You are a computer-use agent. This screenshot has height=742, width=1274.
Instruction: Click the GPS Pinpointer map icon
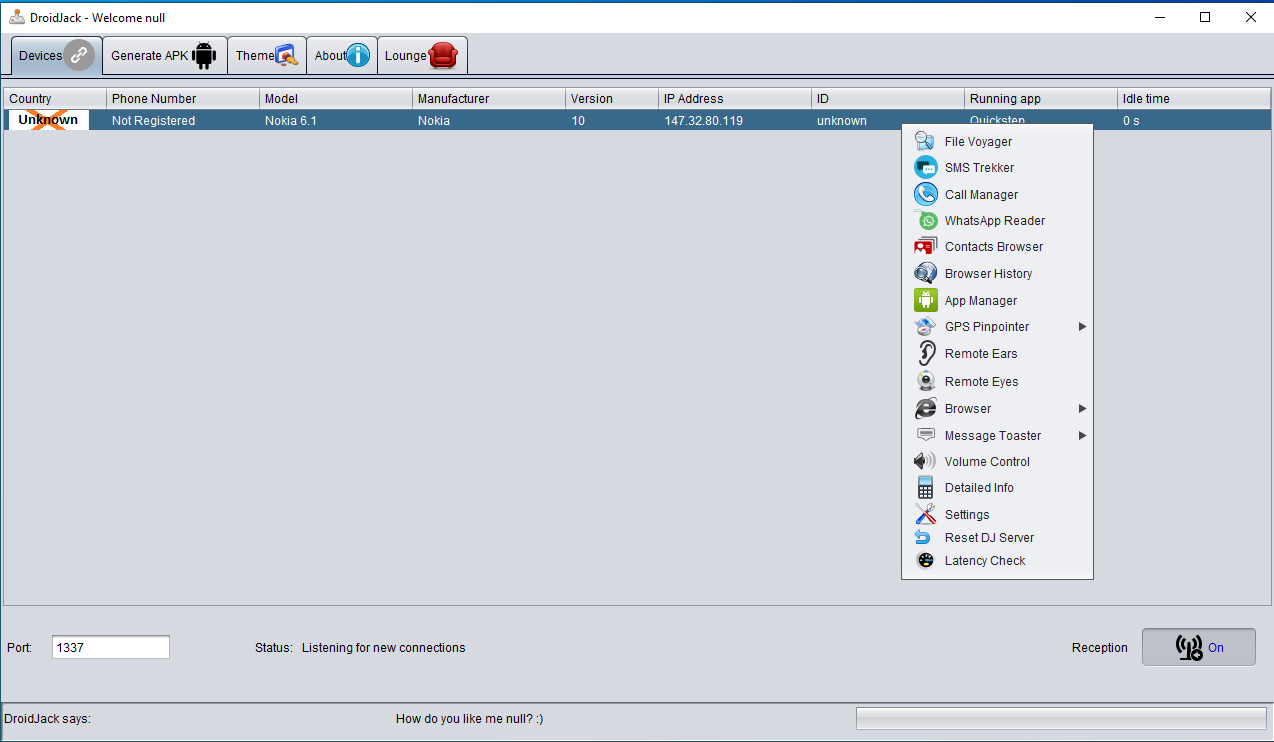925,327
